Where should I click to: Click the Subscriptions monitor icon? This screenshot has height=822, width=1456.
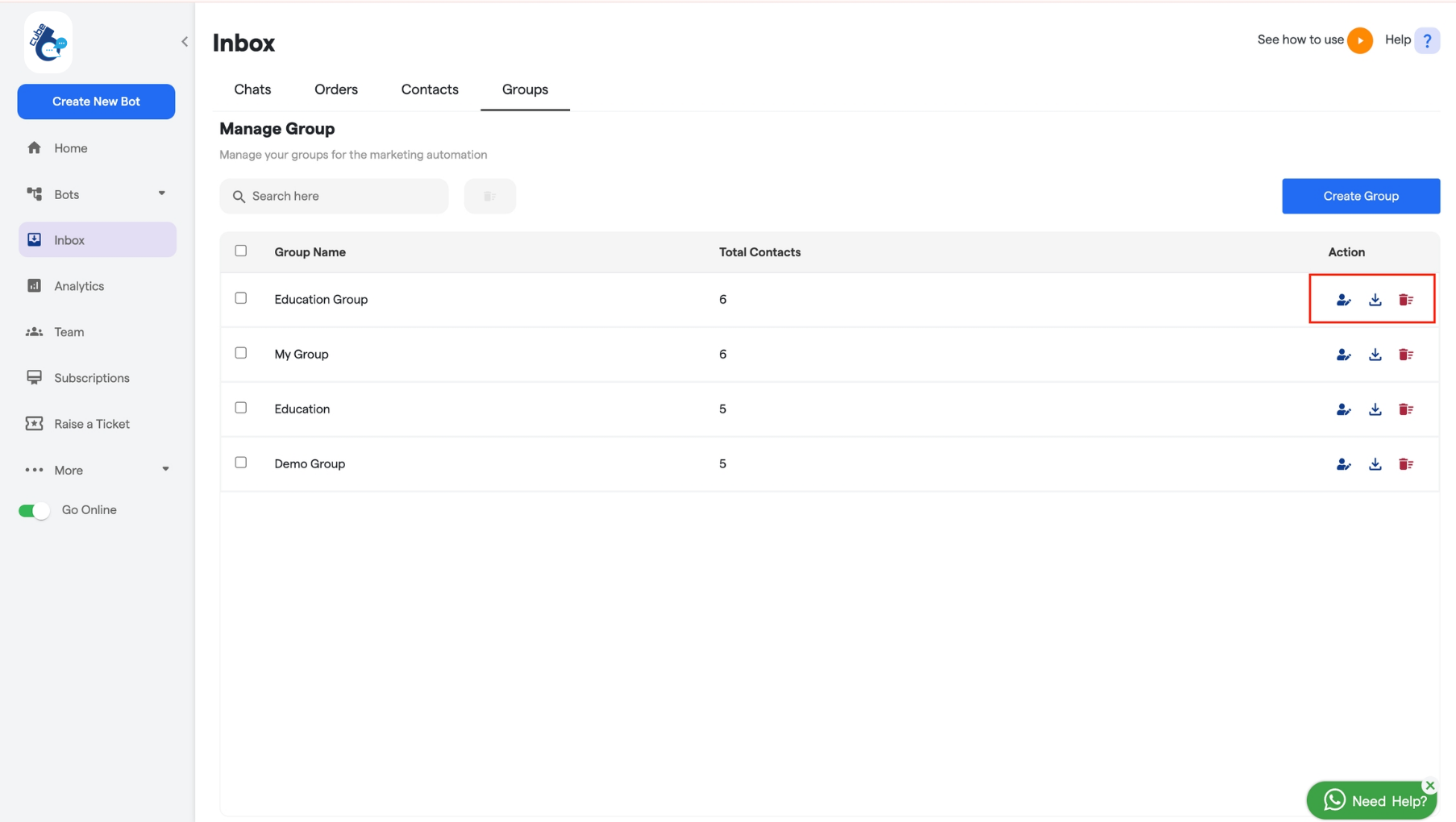(34, 377)
